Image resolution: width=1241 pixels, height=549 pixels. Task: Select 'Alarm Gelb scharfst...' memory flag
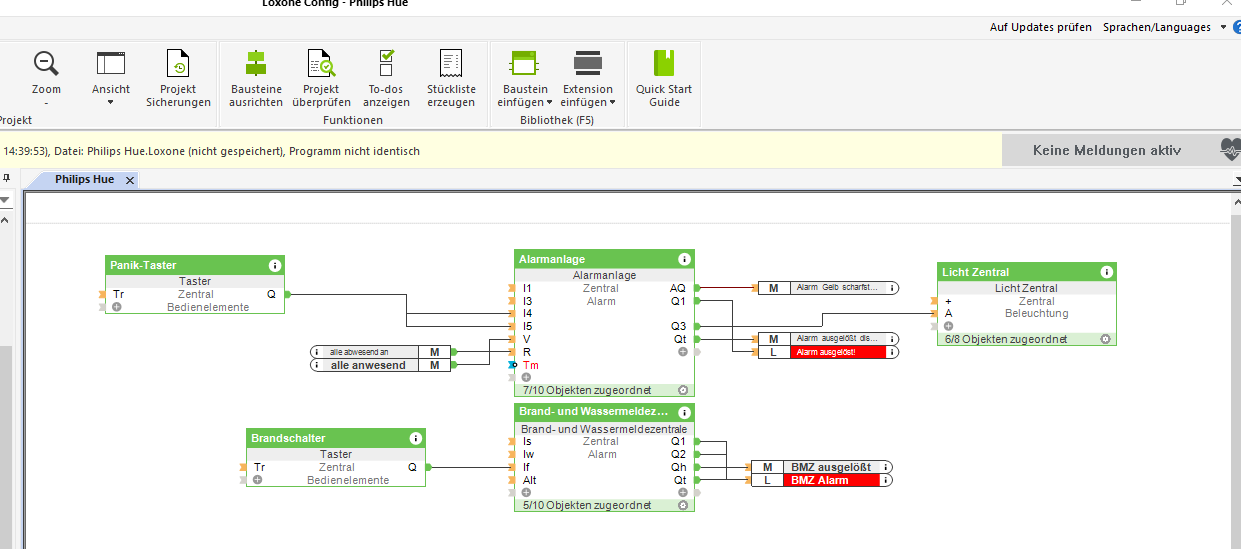click(828, 288)
